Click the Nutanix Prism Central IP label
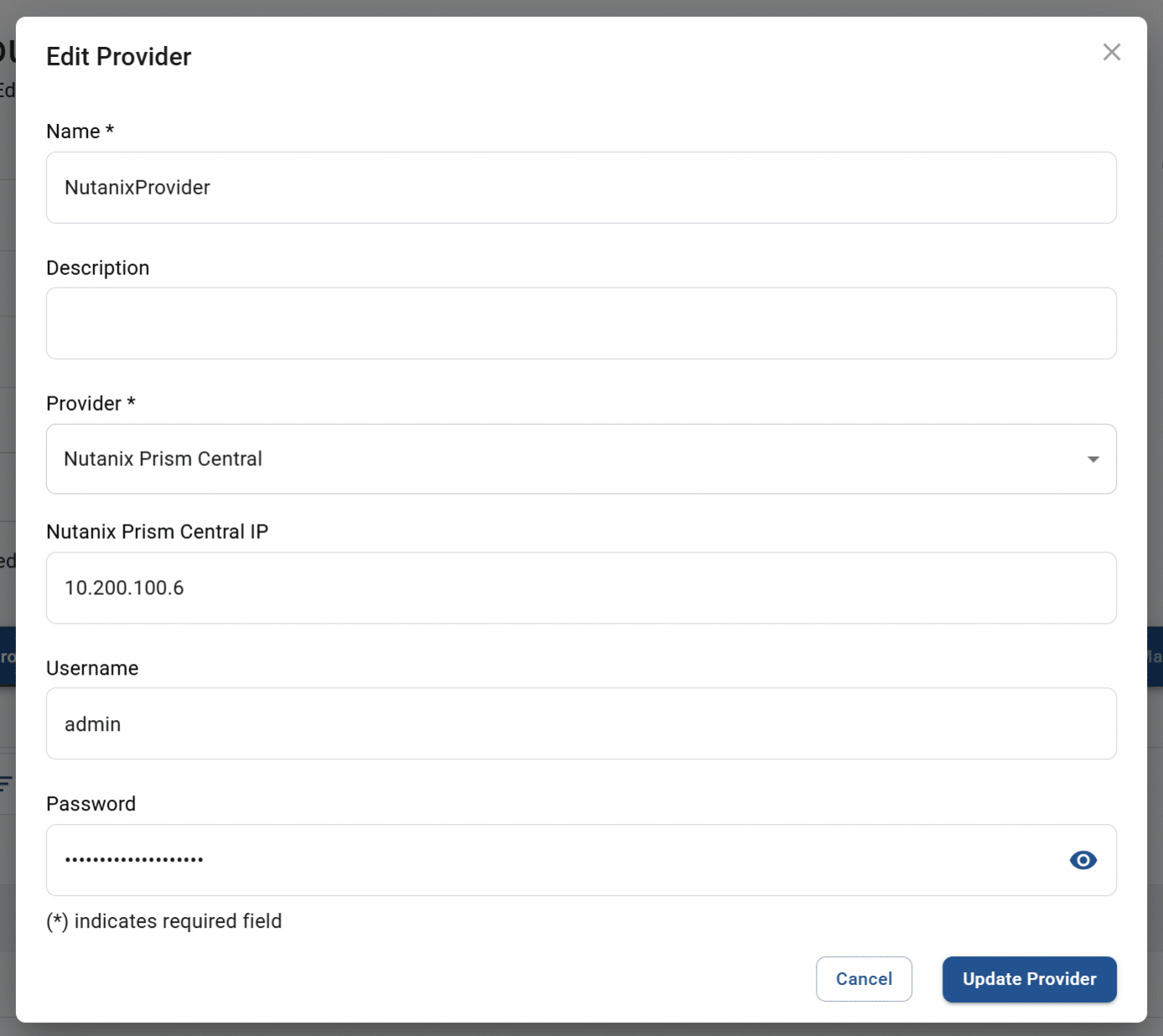1163x1036 pixels. coord(158,532)
